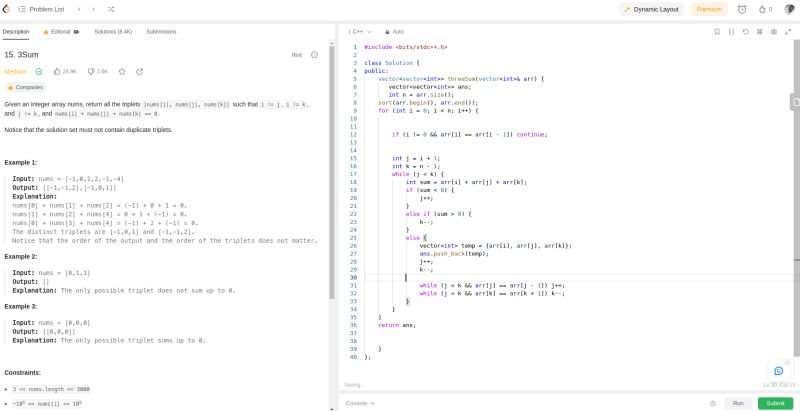Format code with the braces icon

click(731, 32)
